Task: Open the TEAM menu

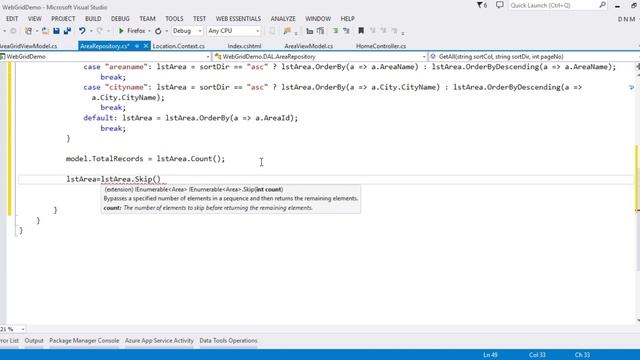Action: click(x=147, y=19)
